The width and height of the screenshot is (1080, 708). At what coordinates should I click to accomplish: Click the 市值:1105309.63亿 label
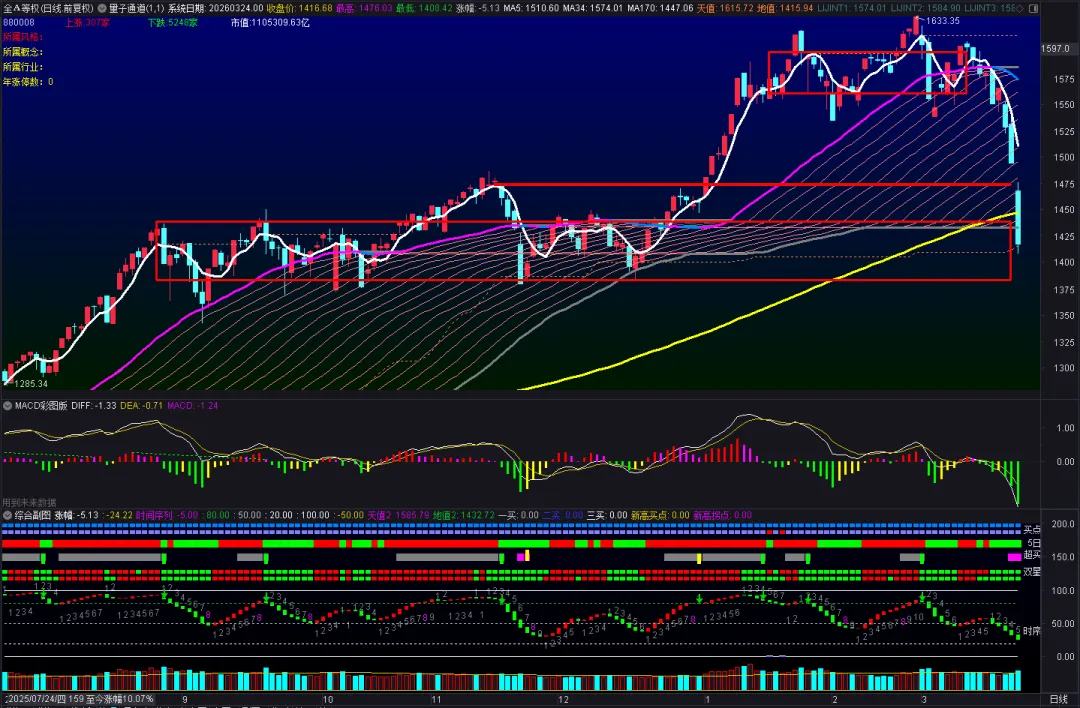click(270, 23)
